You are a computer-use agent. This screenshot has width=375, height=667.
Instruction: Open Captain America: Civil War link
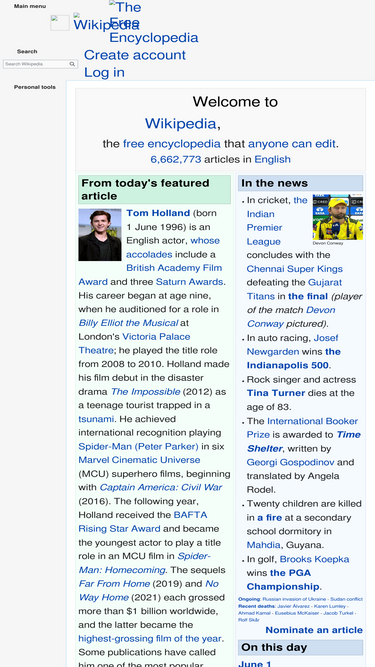pos(161,487)
